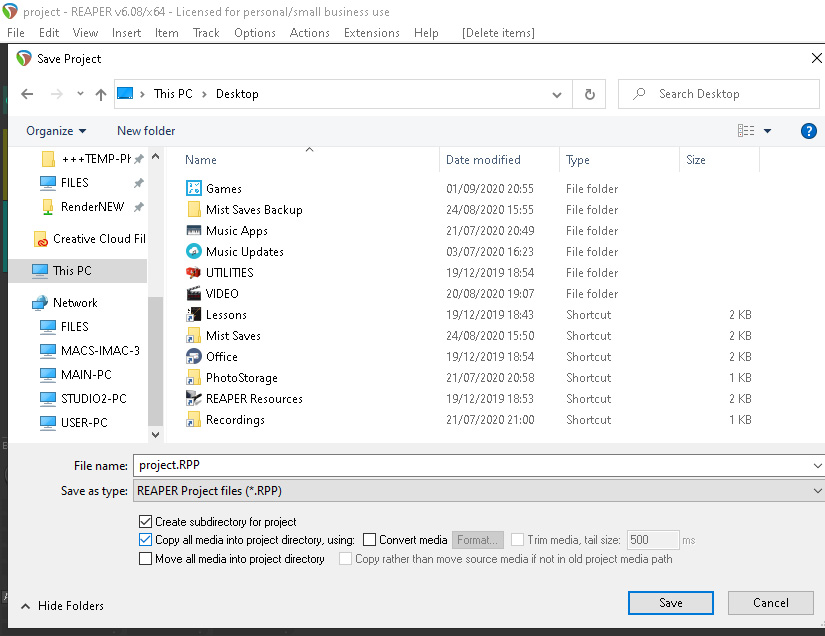Screen dimensions: 825x636
Task: Uncheck Copy all media into project directory
Action: coord(145,540)
